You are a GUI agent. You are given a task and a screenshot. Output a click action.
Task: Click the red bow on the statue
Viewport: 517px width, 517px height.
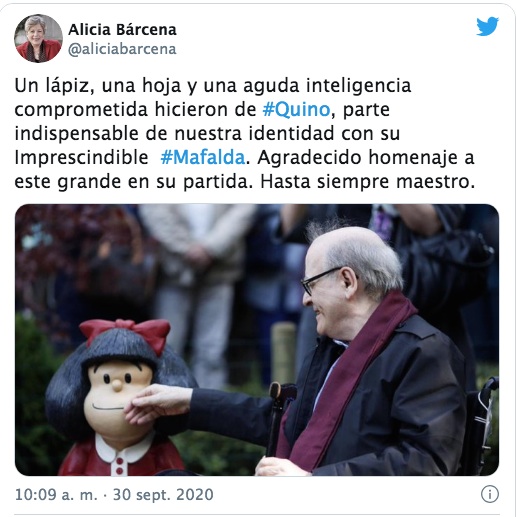[x=126, y=334]
